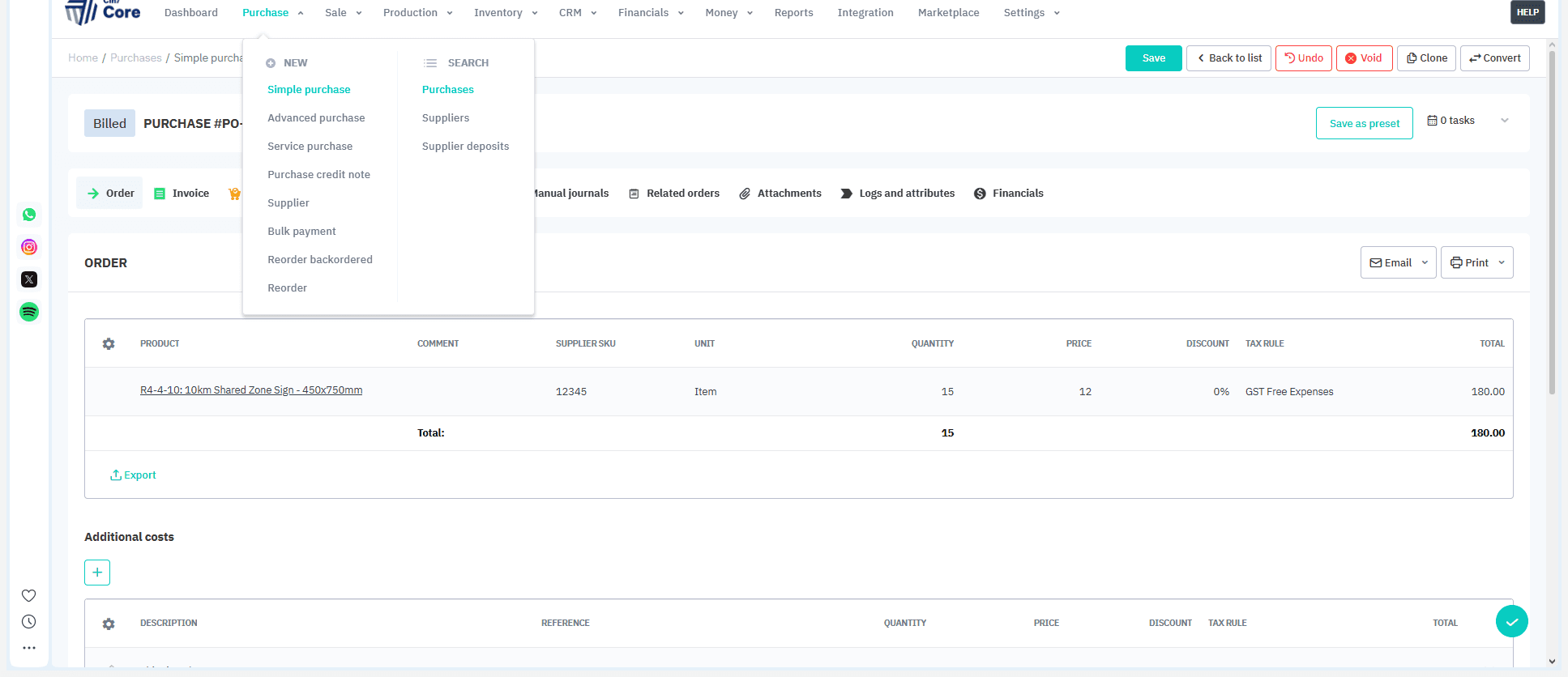Expand the Financials top menu
This screenshot has height=677, width=1568.
(651, 13)
